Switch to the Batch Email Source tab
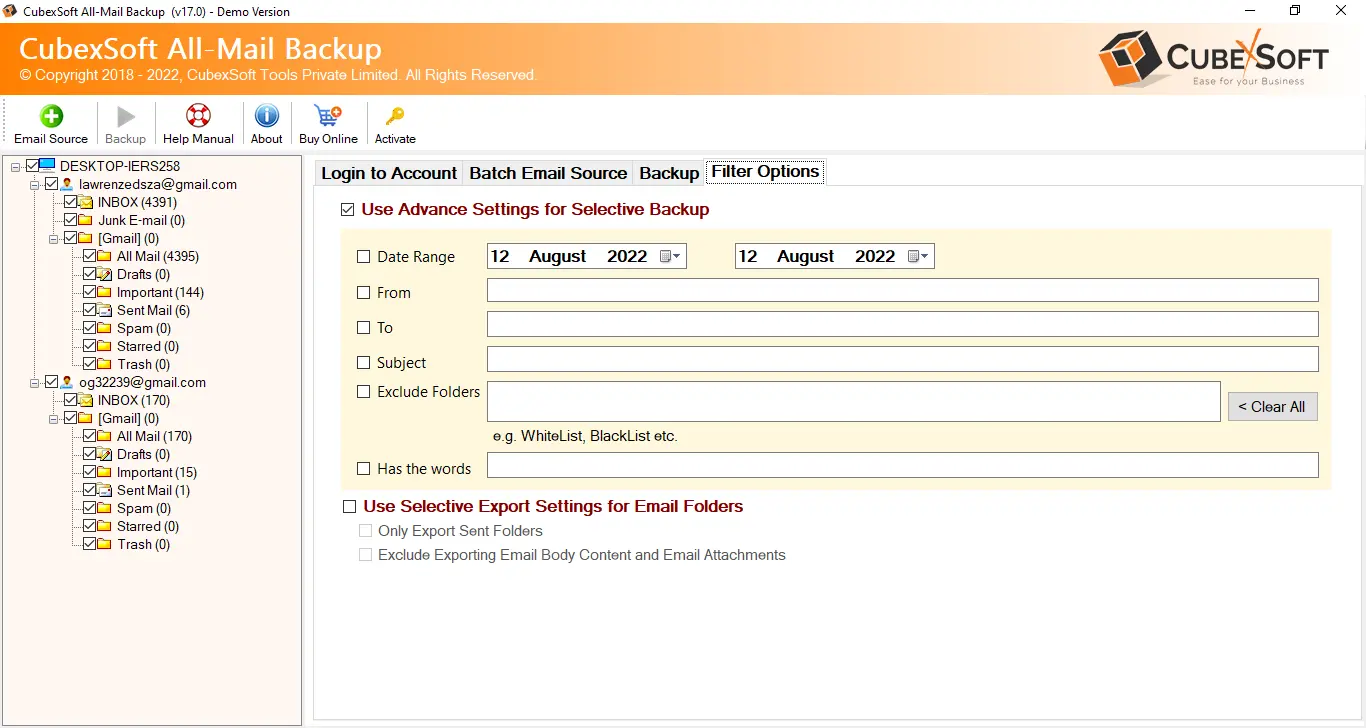The width and height of the screenshot is (1366, 728). (x=548, y=173)
